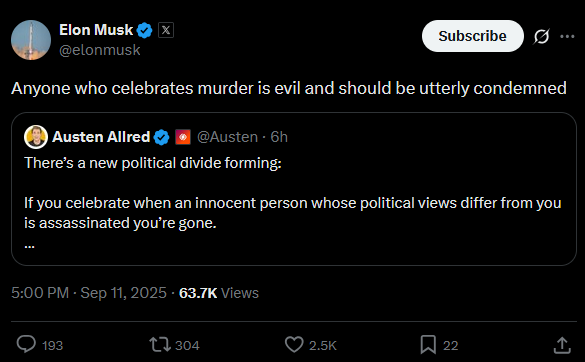Image resolution: width=585 pixels, height=362 pixels.
Task: Like the post with heart icon
Action: 294,344
